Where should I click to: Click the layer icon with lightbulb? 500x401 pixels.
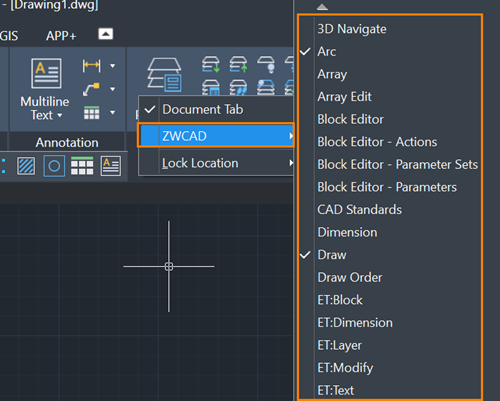[266, 64]
